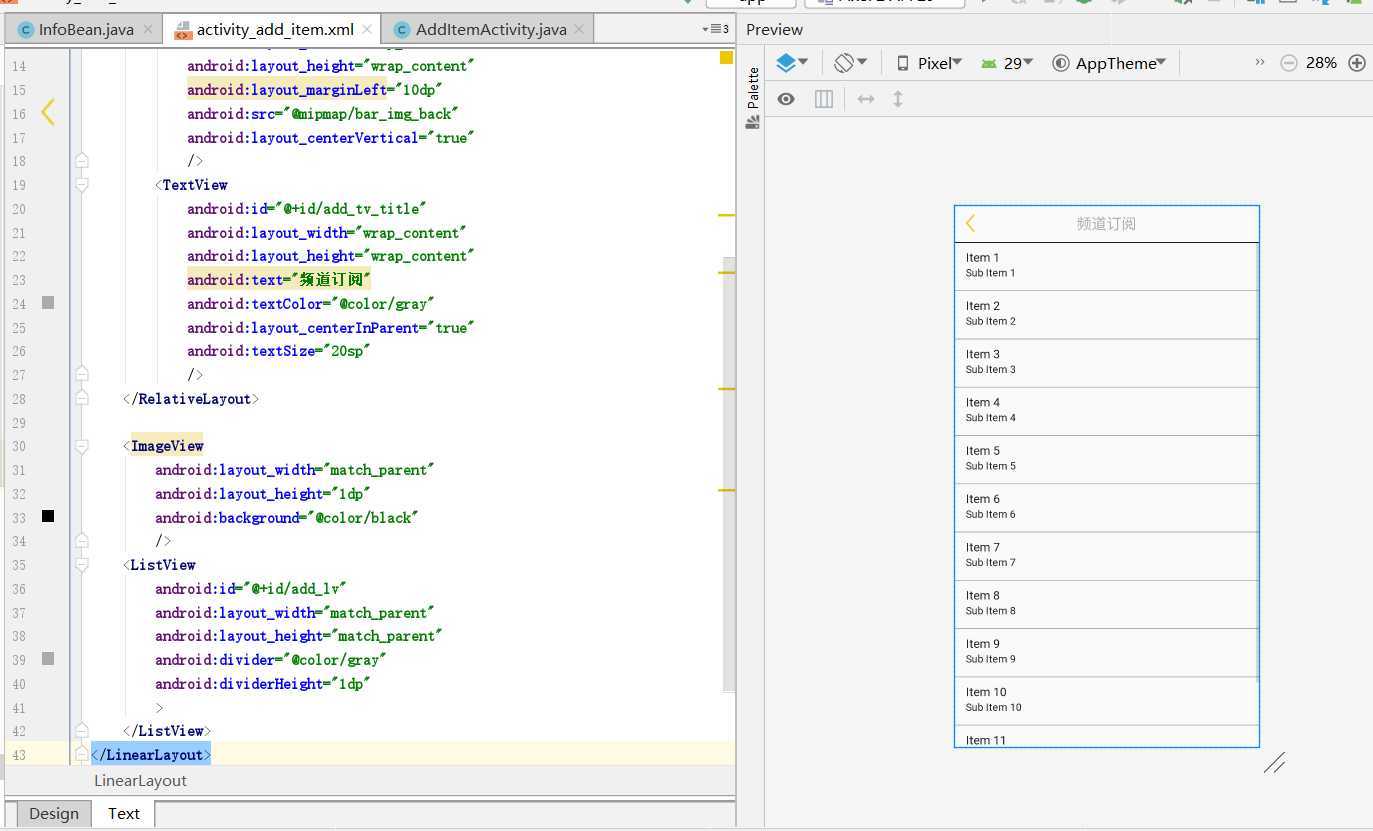The height and width of the screenshot is (831, 1373).
Task: Close the InfoBean.java tab
Action: click(x=148, y=29)
